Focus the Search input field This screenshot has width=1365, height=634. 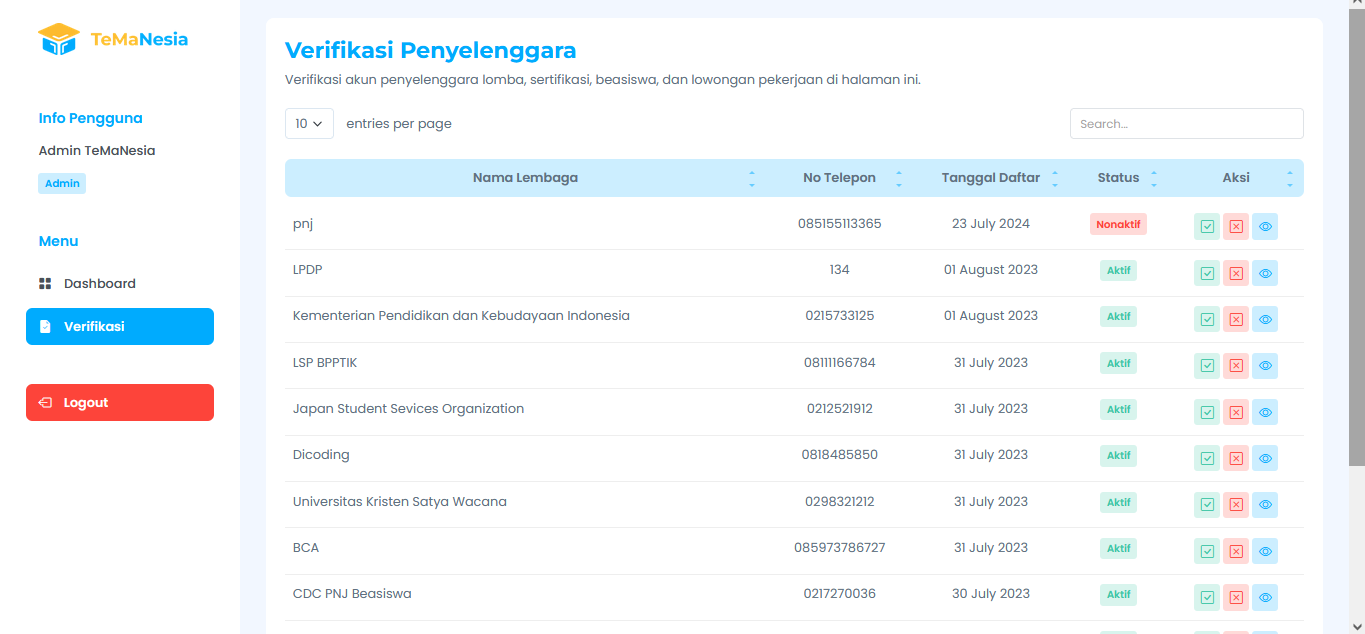pyautogui.click(x=1186, y=124)
